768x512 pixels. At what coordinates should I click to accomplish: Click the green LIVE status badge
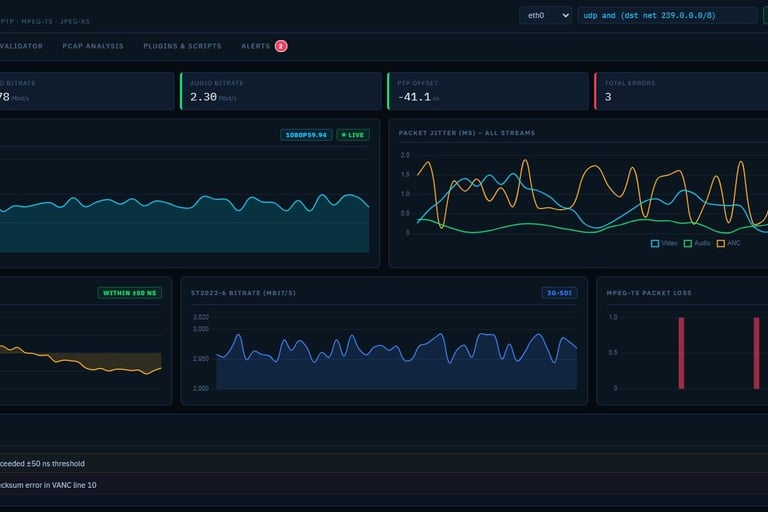pyautogui.click(x=353, y=135)
